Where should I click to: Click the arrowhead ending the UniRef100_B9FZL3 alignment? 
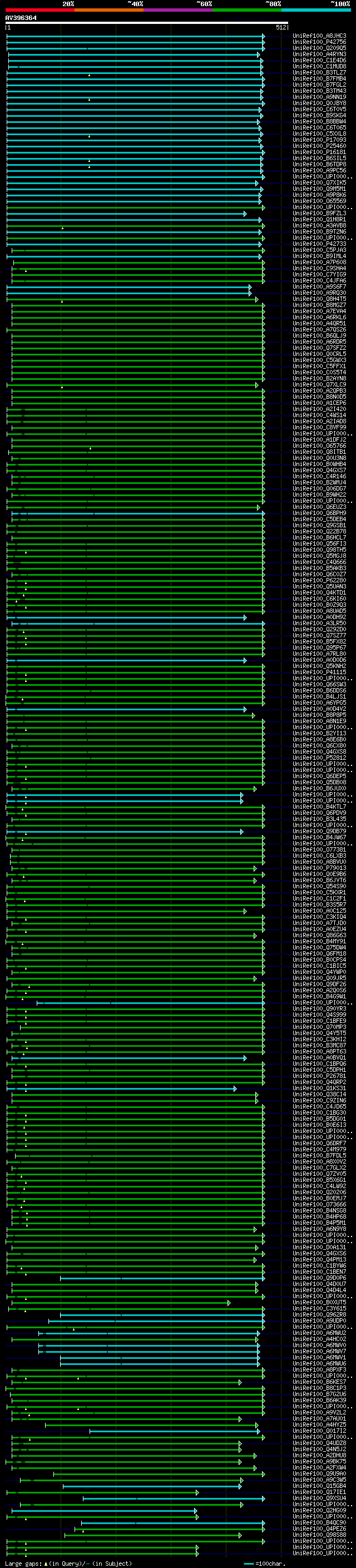245,214
